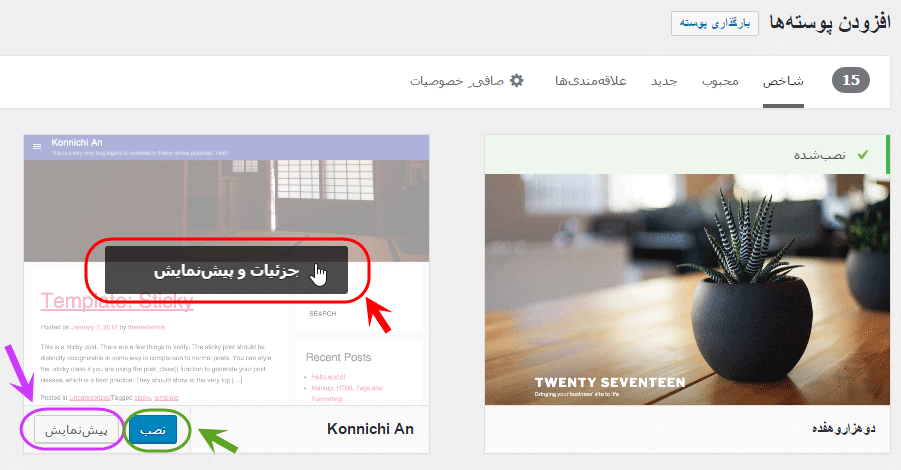Click the افزودن پوسته‌ها page heading
This screenshot has height=470, width=901.
830,23
